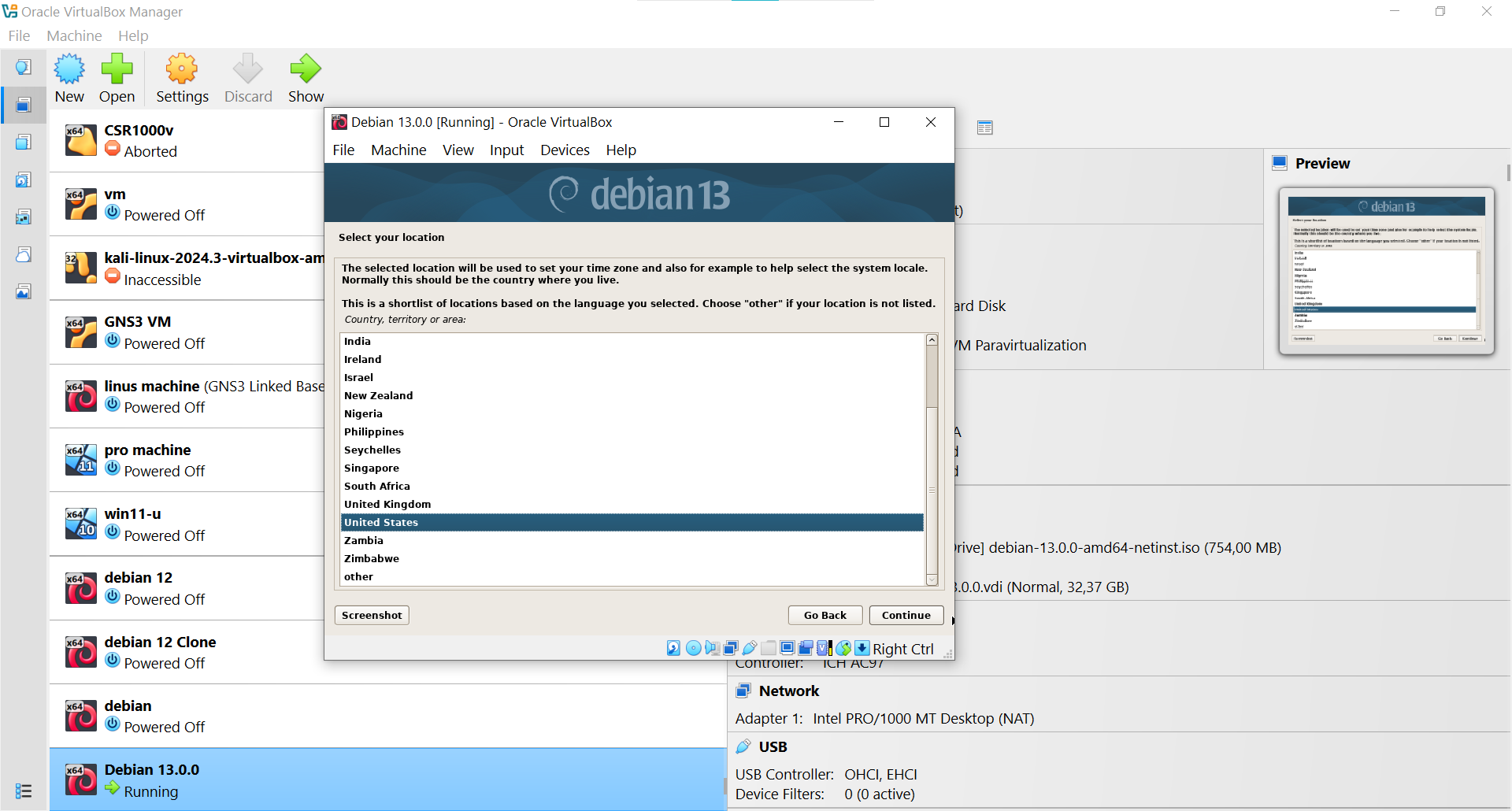Click the keyboard capture arrow icon
Image resolution: width=1512 pixels, height=811 pixels.
(862, 648)
